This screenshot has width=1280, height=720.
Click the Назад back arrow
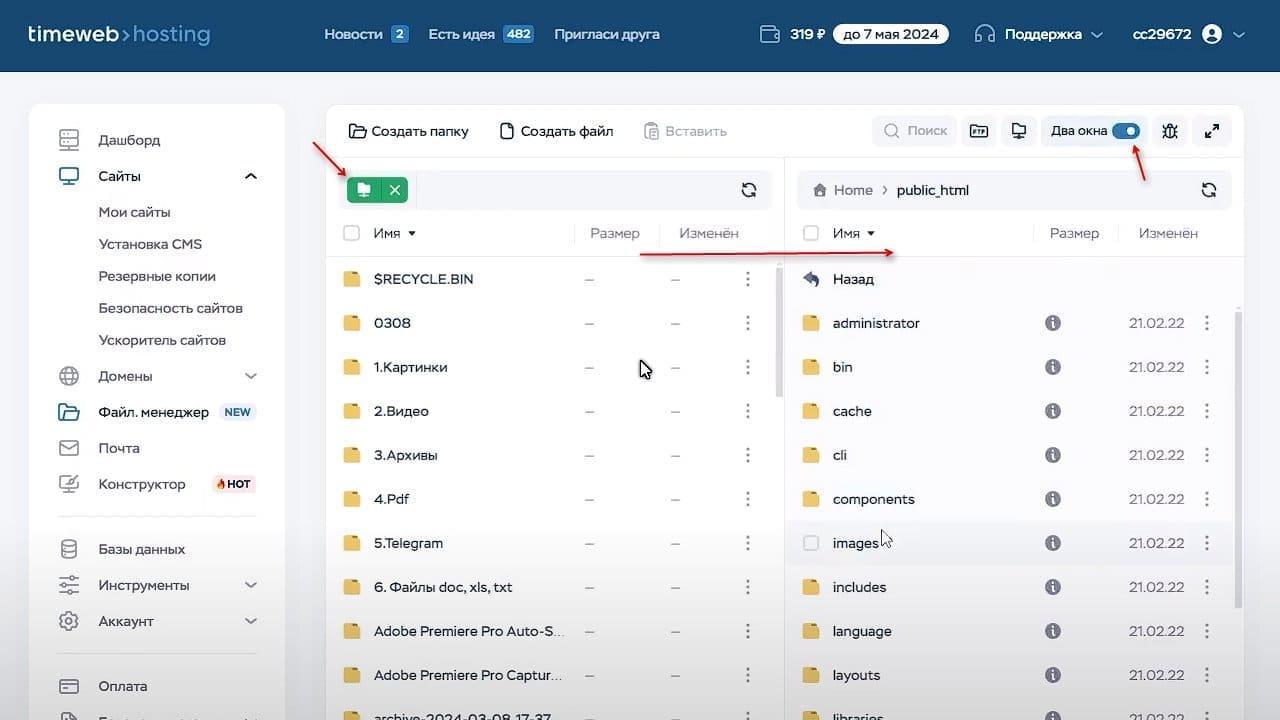pos(811,279)
